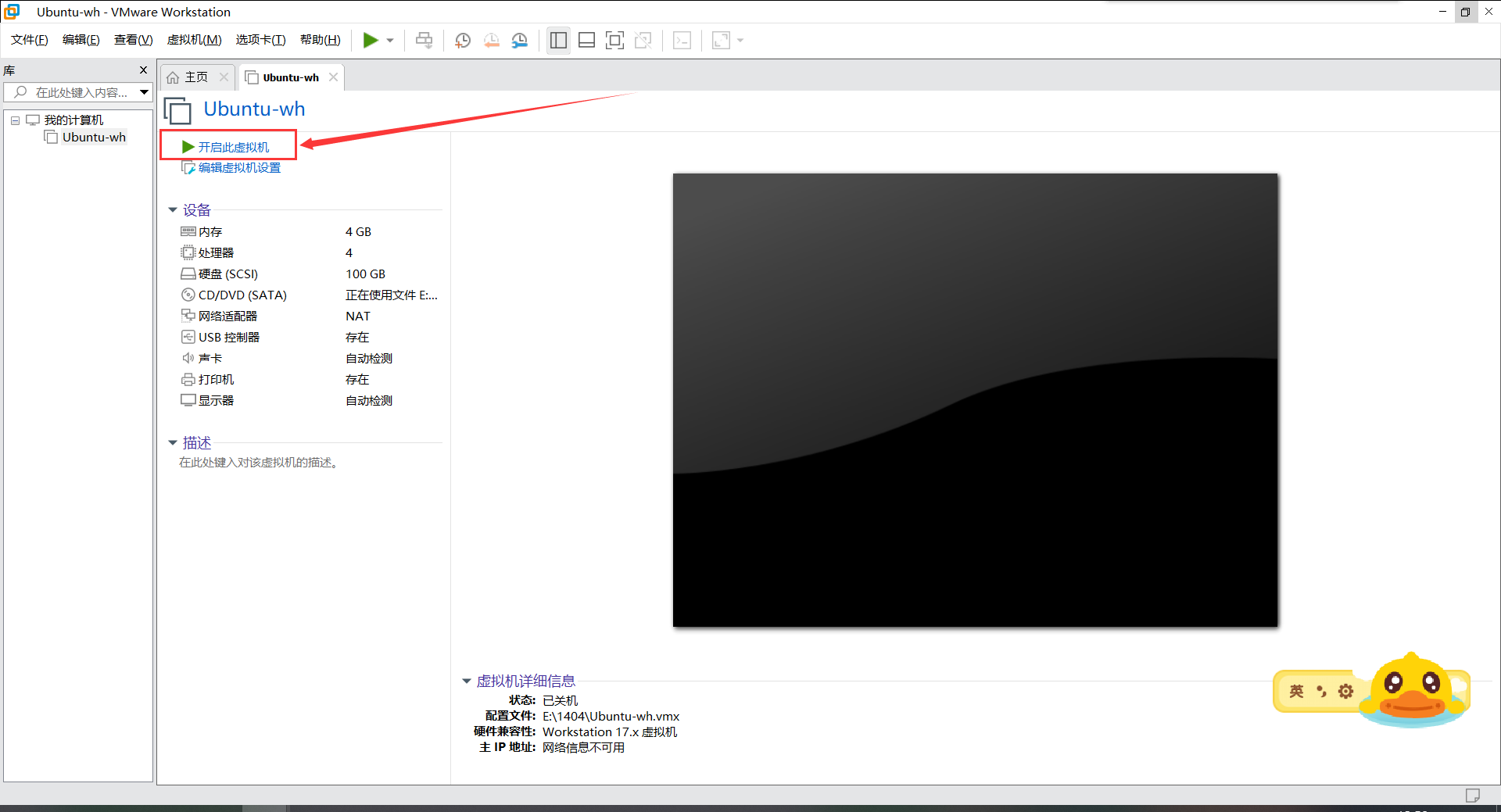Select the 处理器 device row
The width and height of the screenshot is (1501, 812).
point(310,253)
